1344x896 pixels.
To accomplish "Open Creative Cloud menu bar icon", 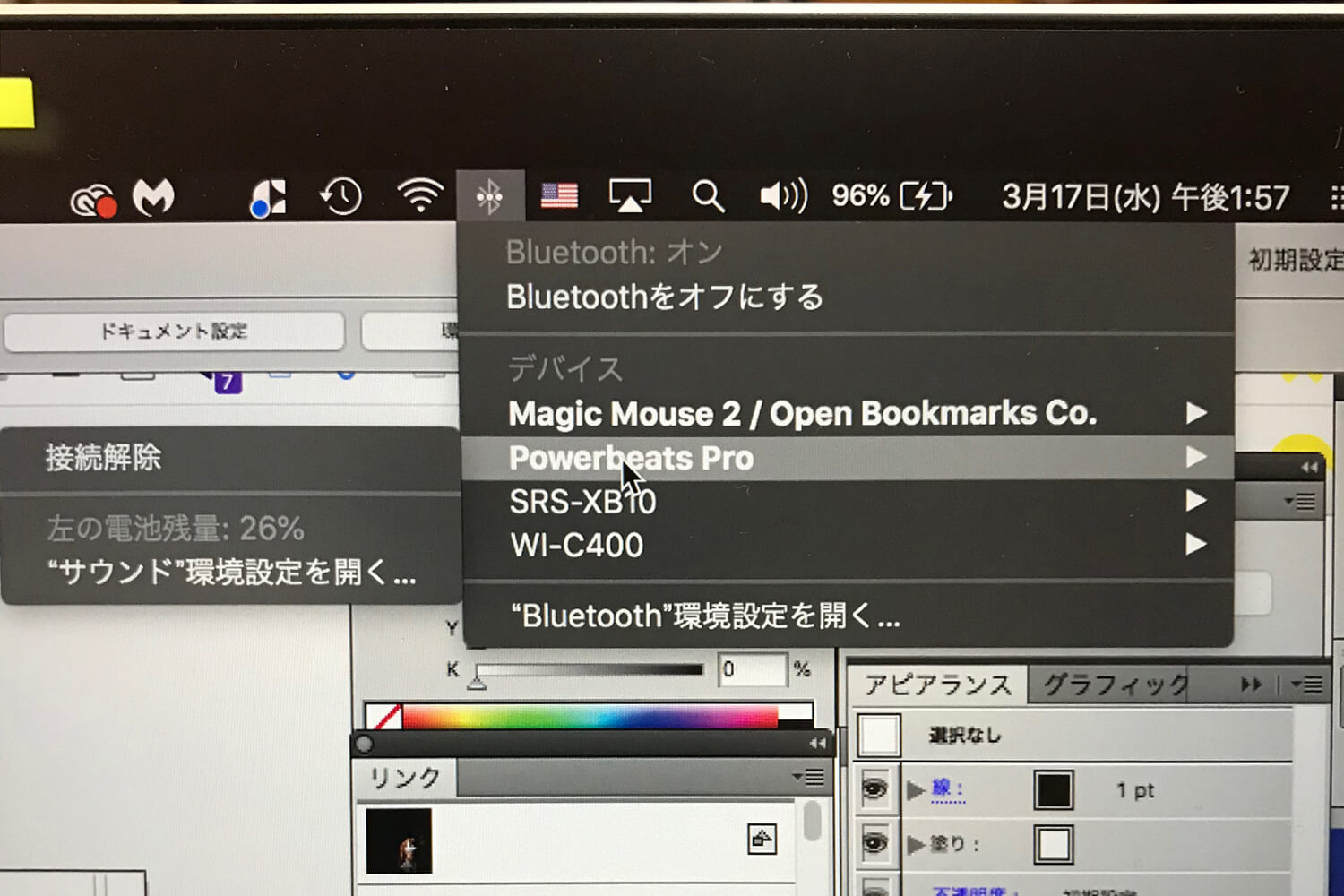I will pos(93,199).
